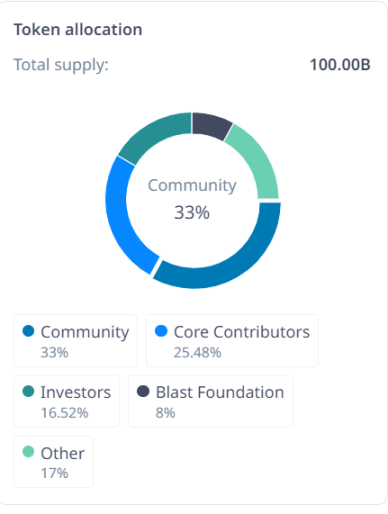Click the 25.48% Core Contributors percentage
This screenshot has height=514, width=388.
(x=197, y=352)
